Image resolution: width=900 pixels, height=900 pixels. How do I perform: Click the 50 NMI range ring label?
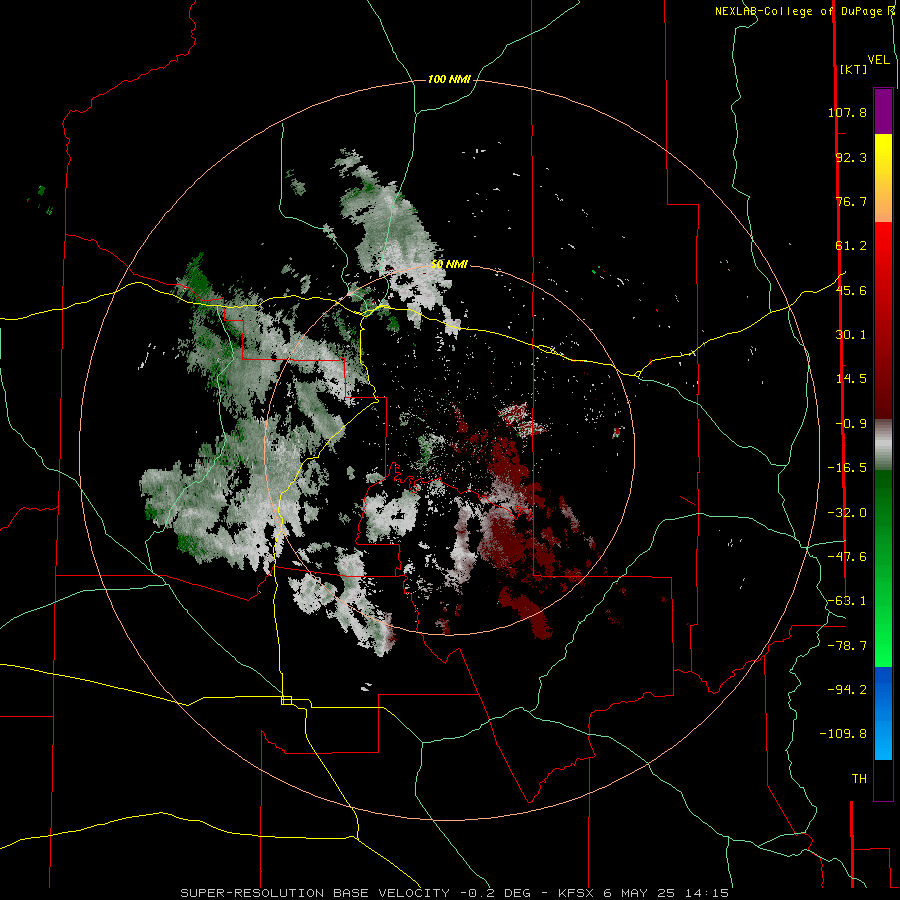pyautogui.click(x=449, y=265)
